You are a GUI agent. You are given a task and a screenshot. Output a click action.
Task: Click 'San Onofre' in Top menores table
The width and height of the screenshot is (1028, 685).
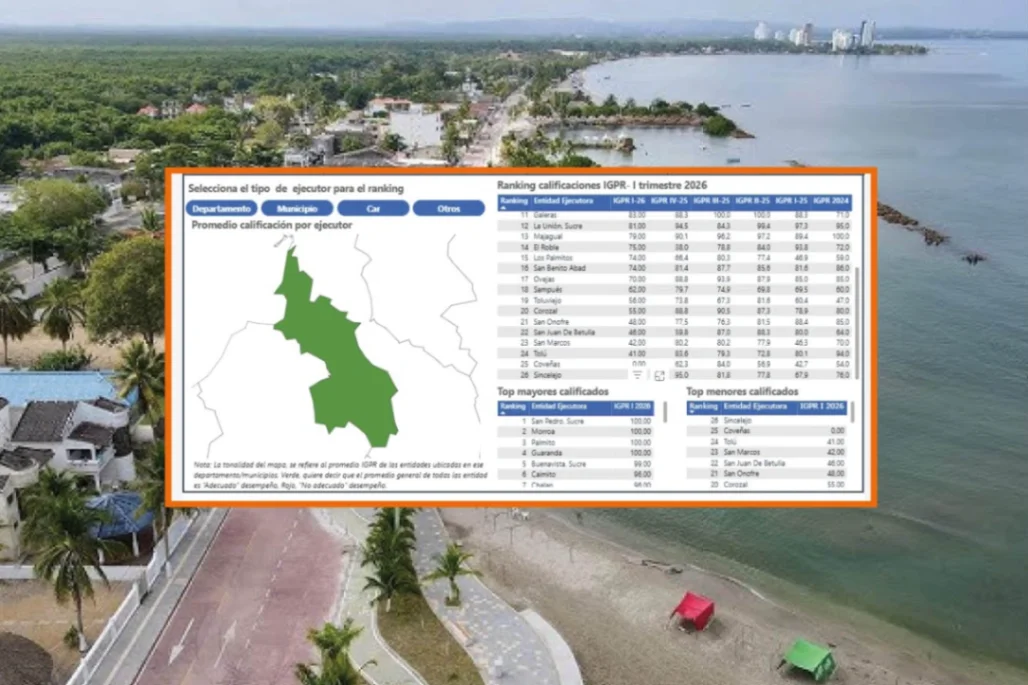(x=741, y=474)
